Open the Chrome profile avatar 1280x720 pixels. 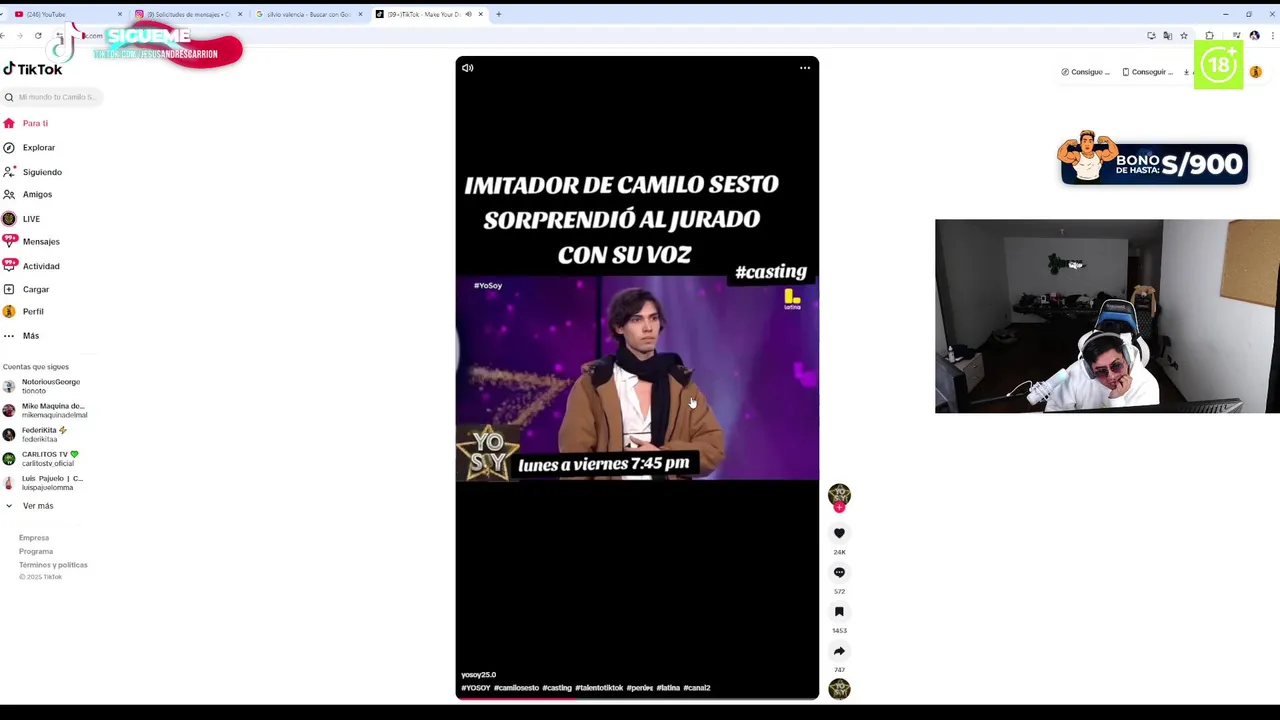[1254, 36]
